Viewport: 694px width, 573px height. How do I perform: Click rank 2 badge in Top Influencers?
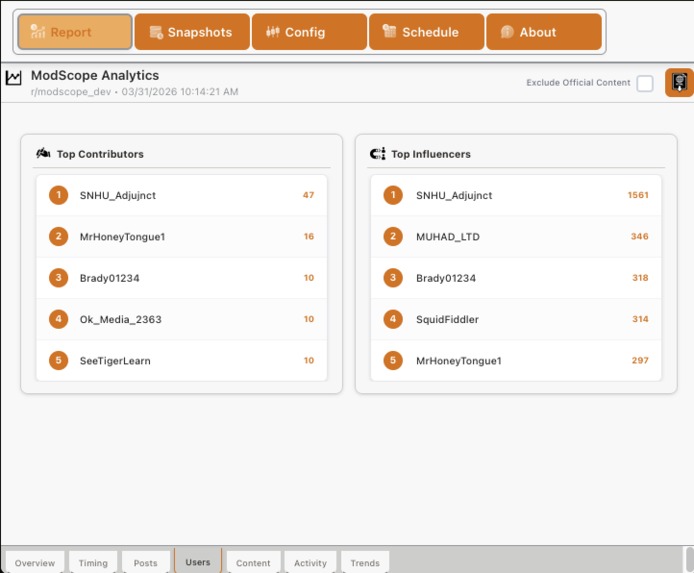tap(393, 236)
